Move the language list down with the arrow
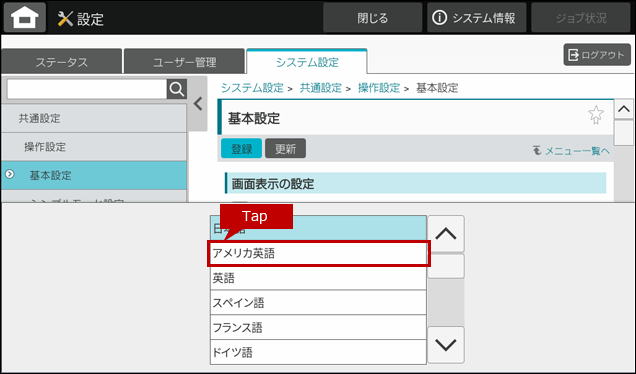Screen dimensions: 636x374 [446, 345]
